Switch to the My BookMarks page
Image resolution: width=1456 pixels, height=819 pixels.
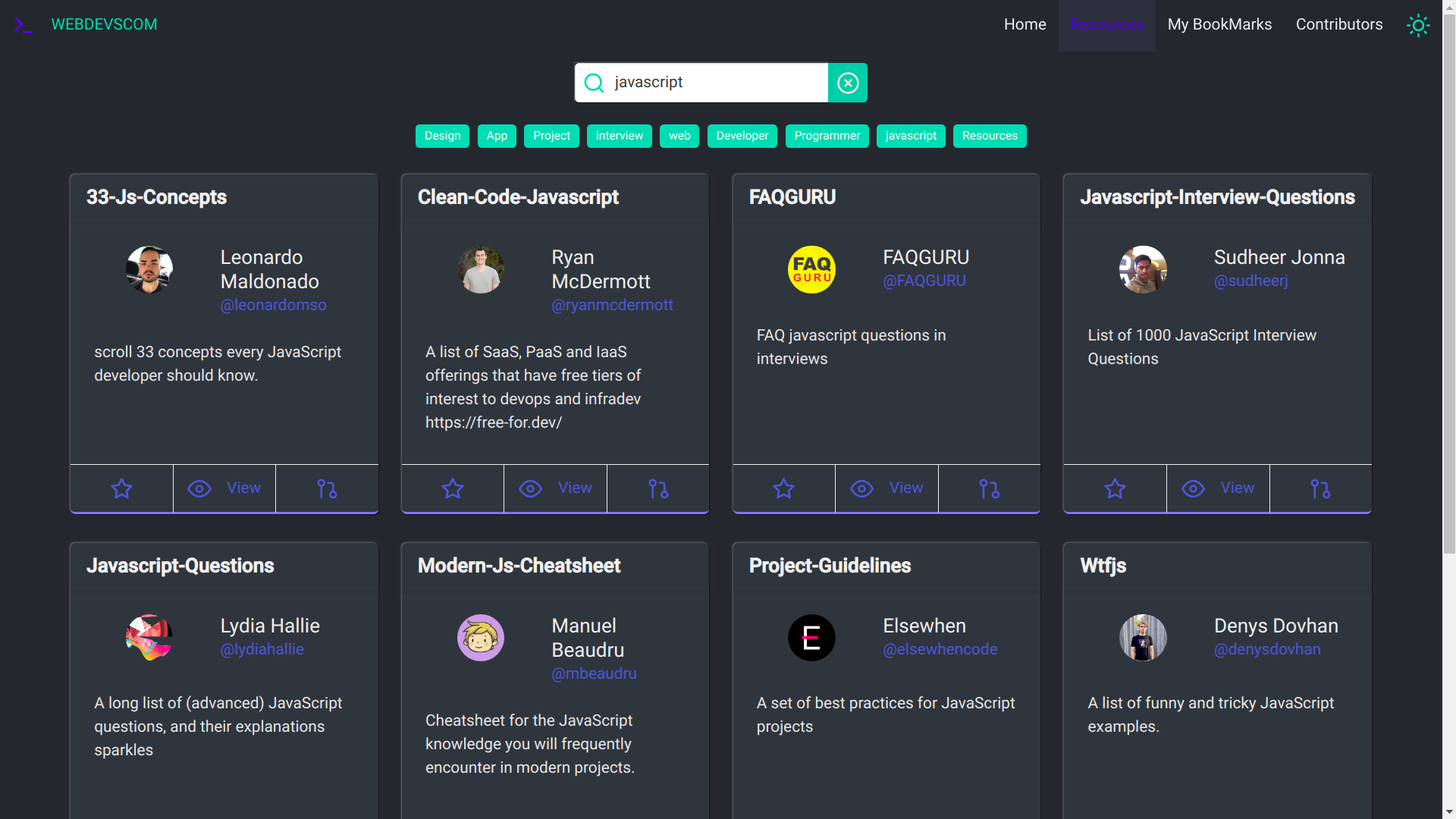(x=1219, y=24)
